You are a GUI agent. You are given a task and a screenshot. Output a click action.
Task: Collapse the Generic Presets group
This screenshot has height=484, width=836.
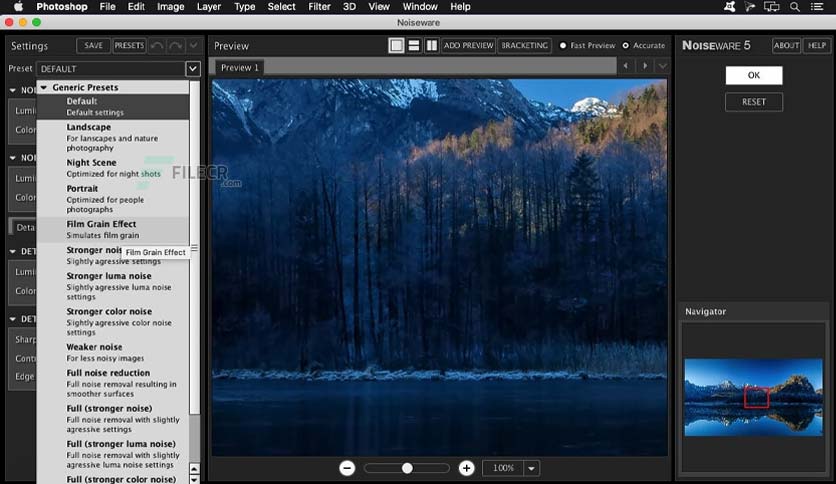[44, 87]
